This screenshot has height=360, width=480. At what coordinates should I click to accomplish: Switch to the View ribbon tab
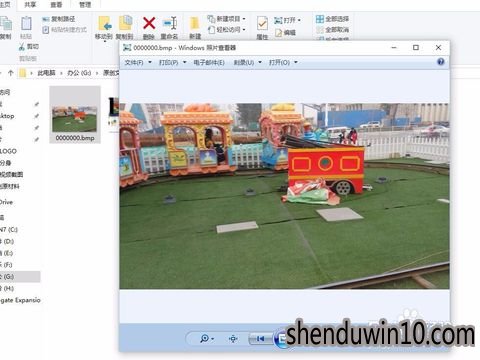pyautogui.click(x=56, y=5)
